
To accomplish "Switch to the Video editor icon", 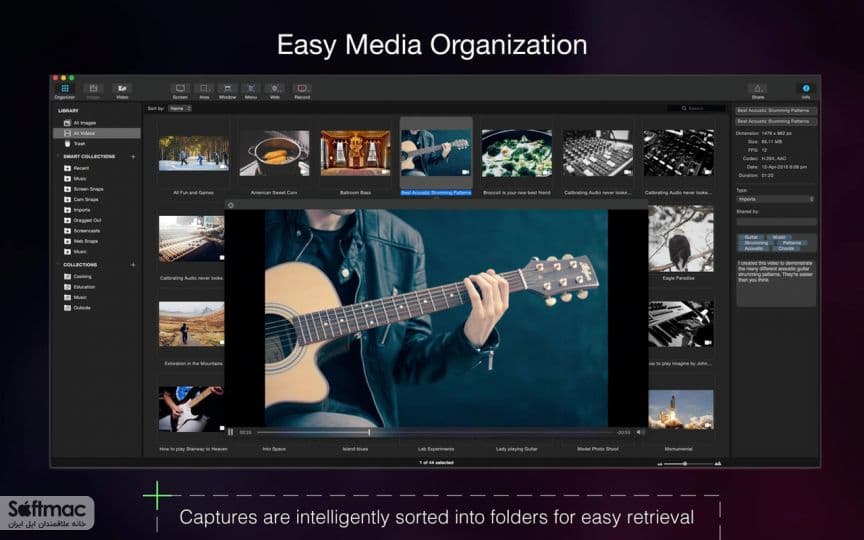I will coord(122,89).
